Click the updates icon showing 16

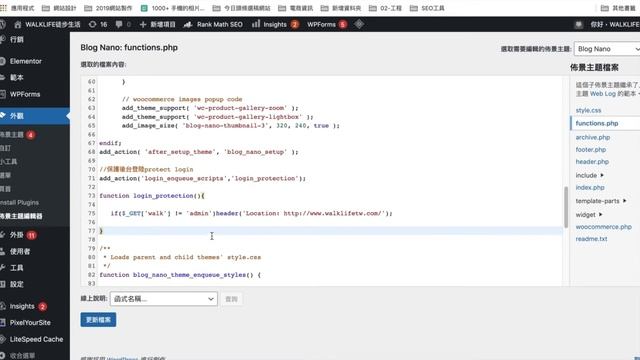98,24
